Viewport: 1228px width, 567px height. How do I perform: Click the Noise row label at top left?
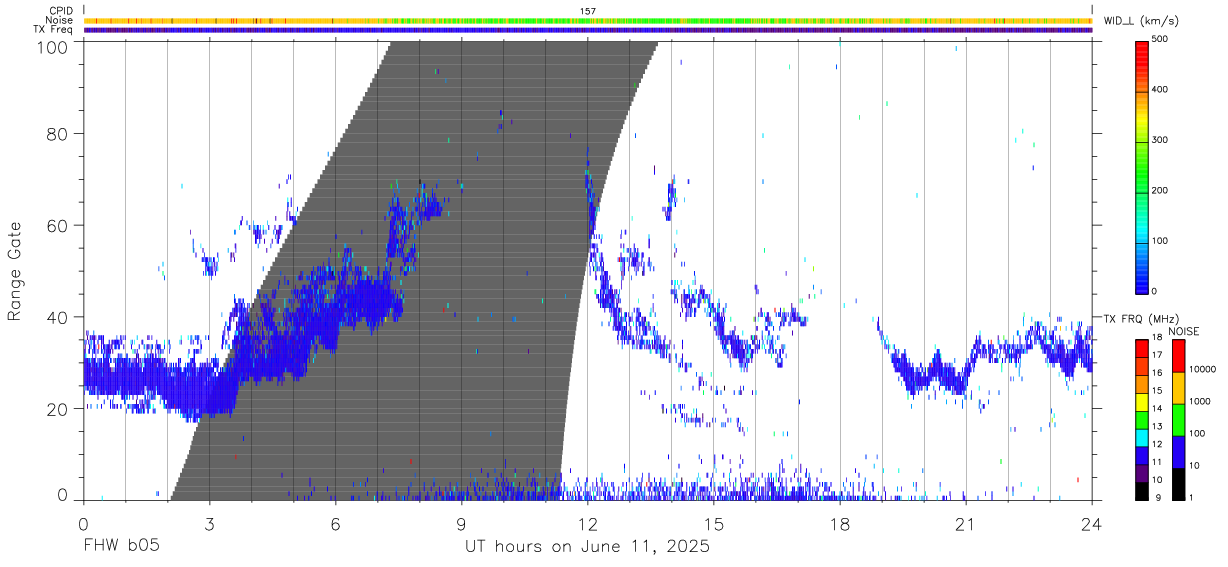click(60, 20)
